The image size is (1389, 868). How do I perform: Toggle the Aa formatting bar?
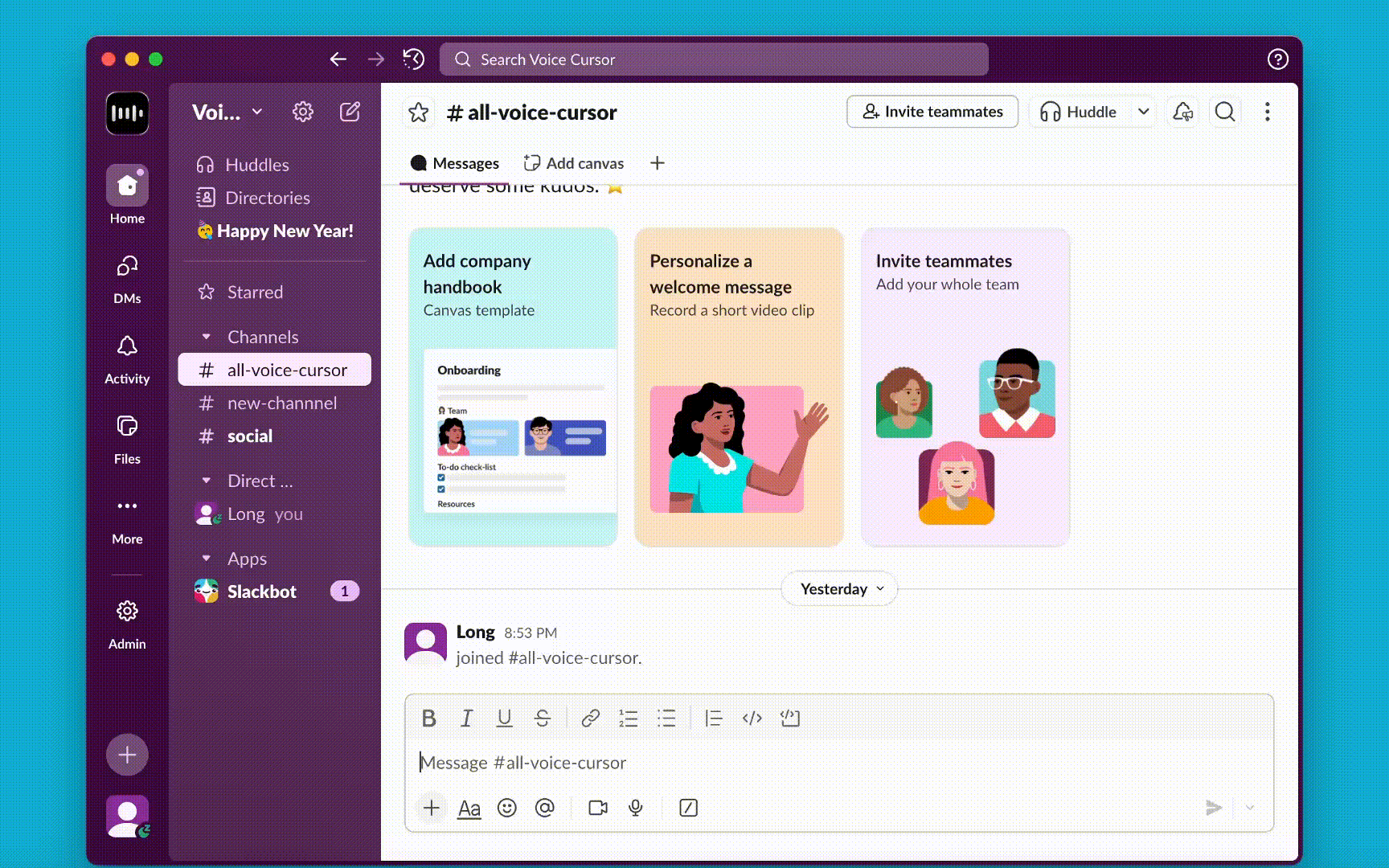(469, 808)
